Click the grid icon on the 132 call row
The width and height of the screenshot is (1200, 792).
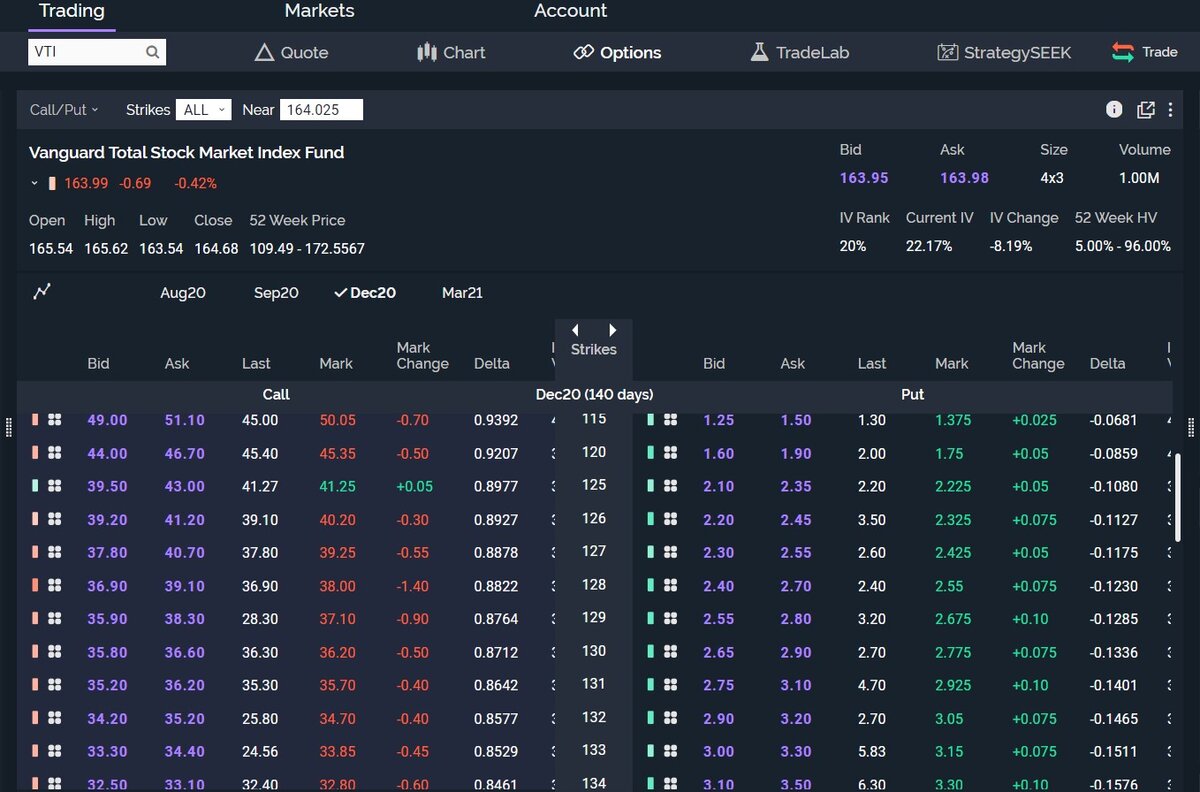(55, 718)
